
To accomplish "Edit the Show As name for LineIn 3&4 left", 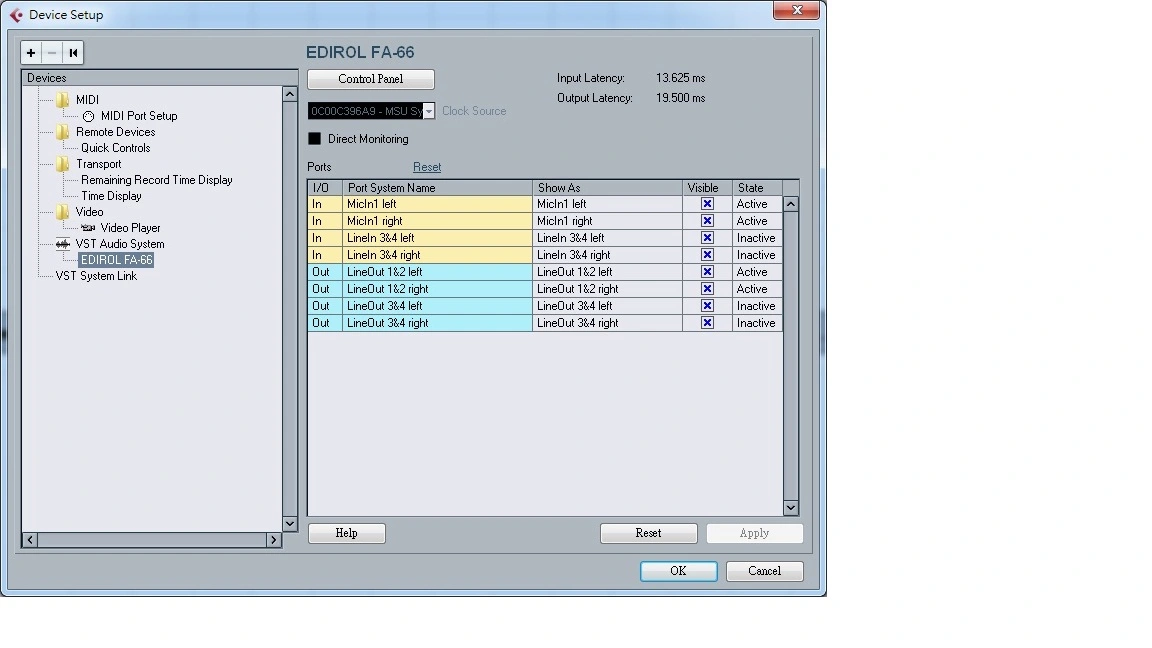I will point(608,238).
